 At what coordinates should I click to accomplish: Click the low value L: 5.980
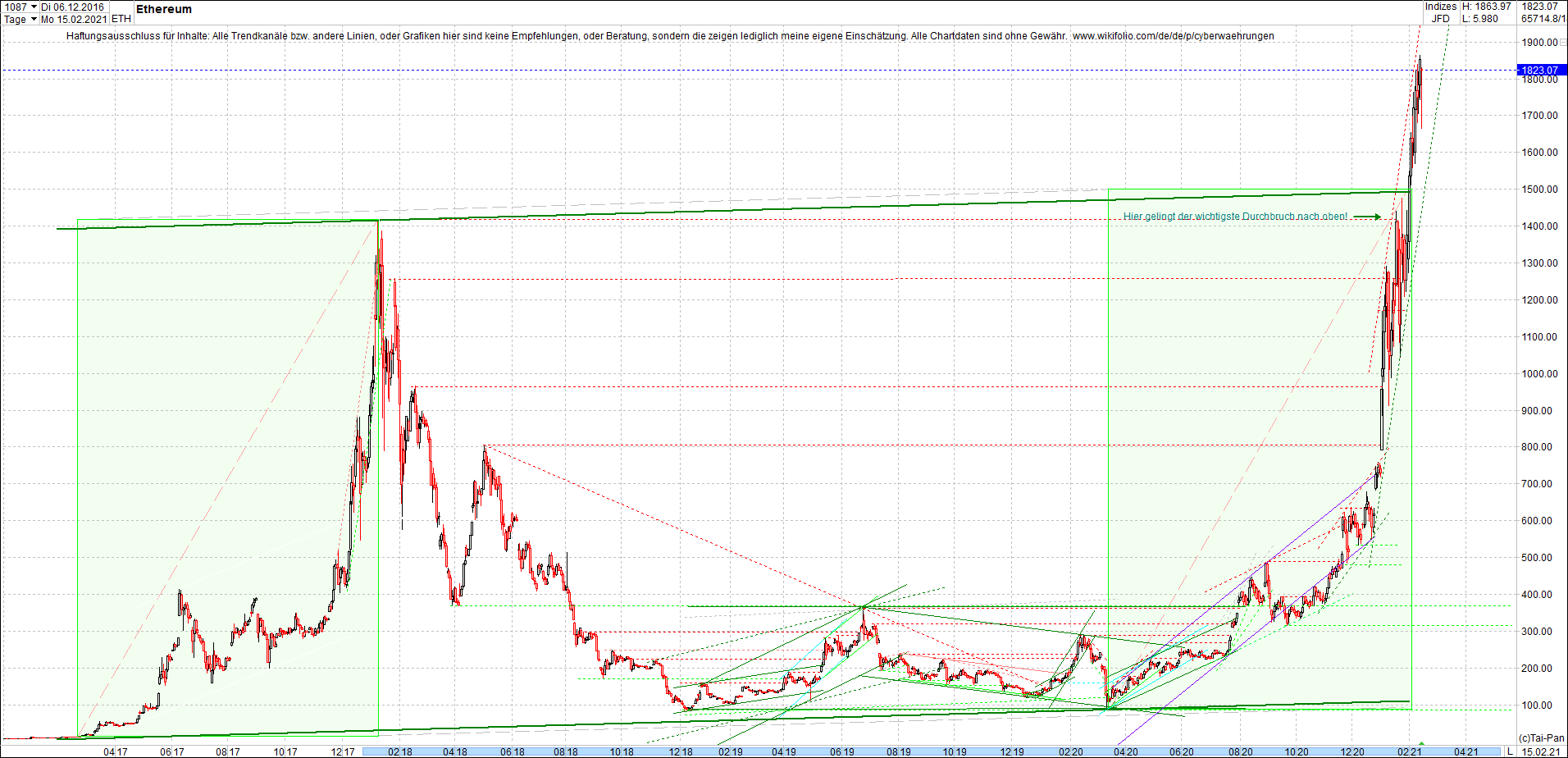1480,19
